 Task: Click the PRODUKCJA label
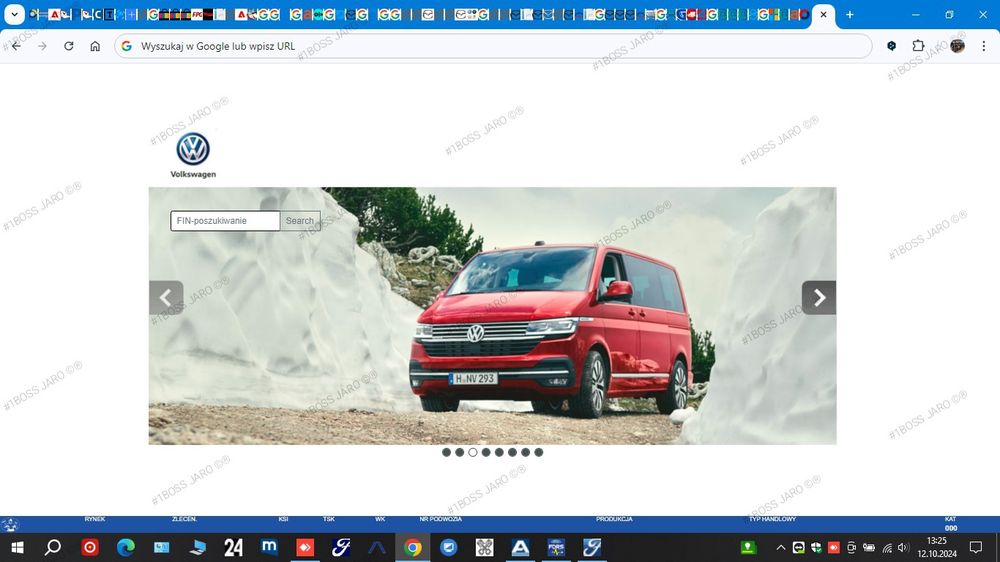[614, 519]
